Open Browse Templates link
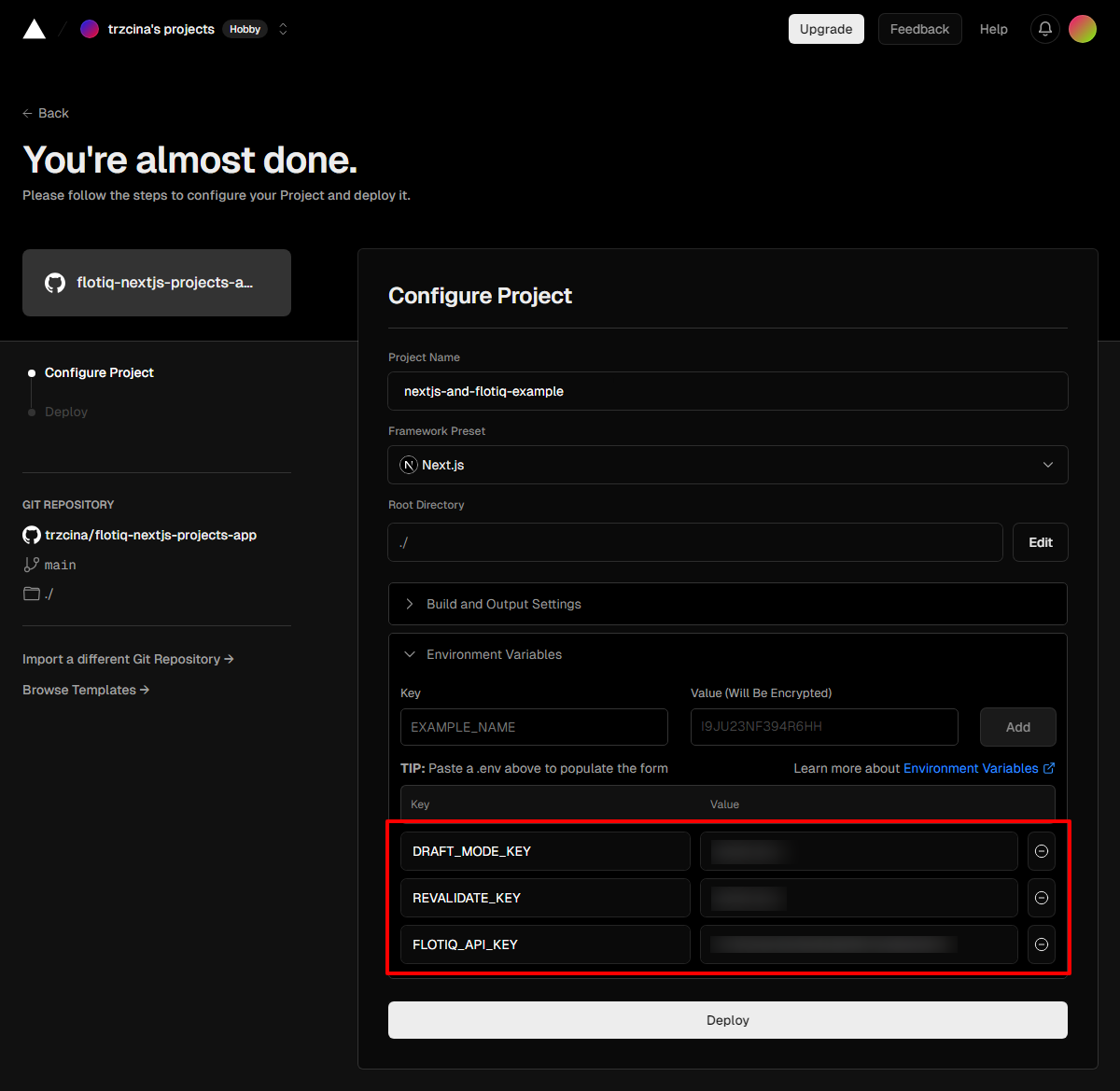Viewport: 1120px width, 1091px height. (86, 690)
